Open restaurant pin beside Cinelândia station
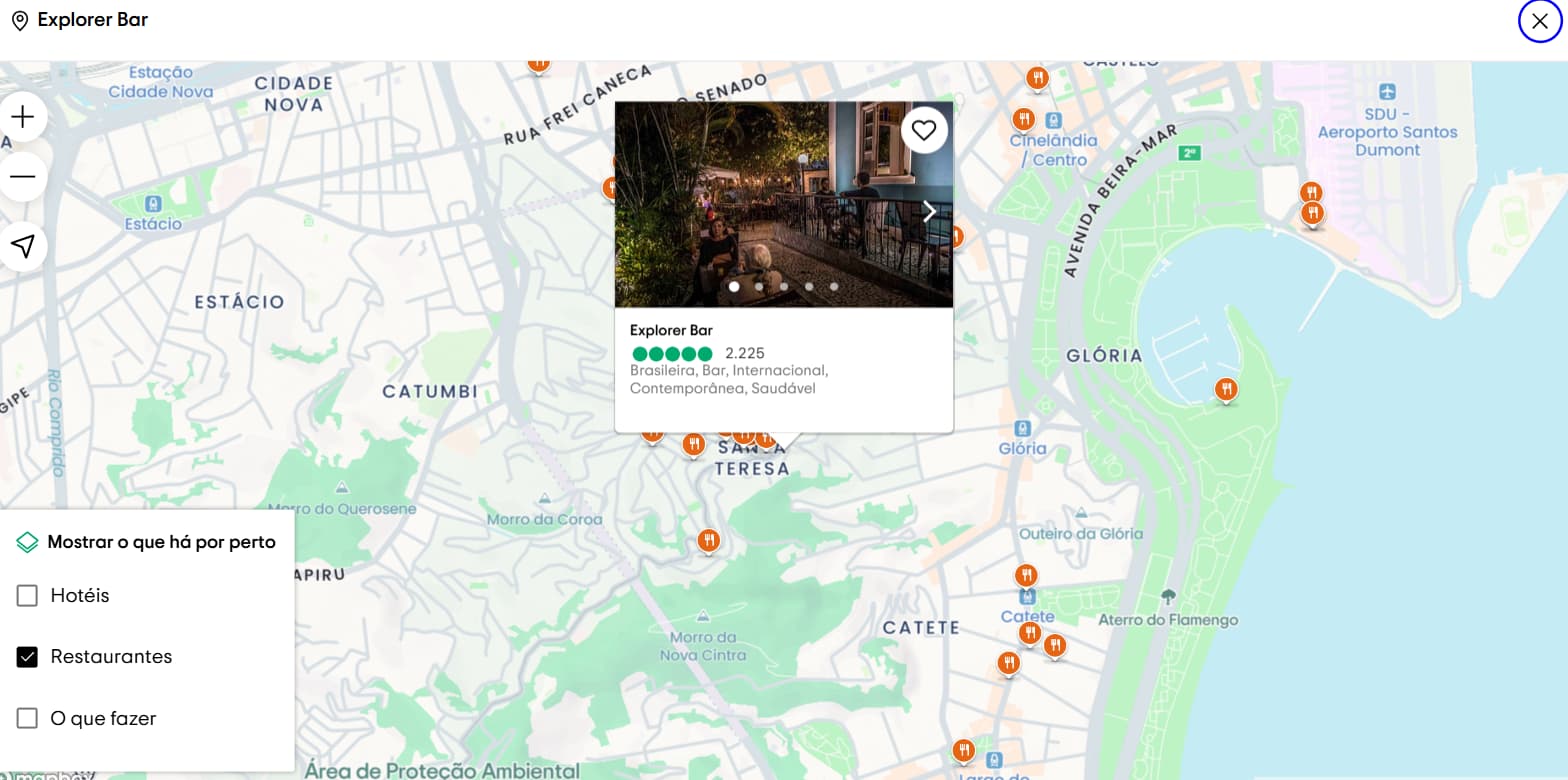The height and width of the screenshot is (780, 1568). pyautogui.click(x=1023, y=120)
